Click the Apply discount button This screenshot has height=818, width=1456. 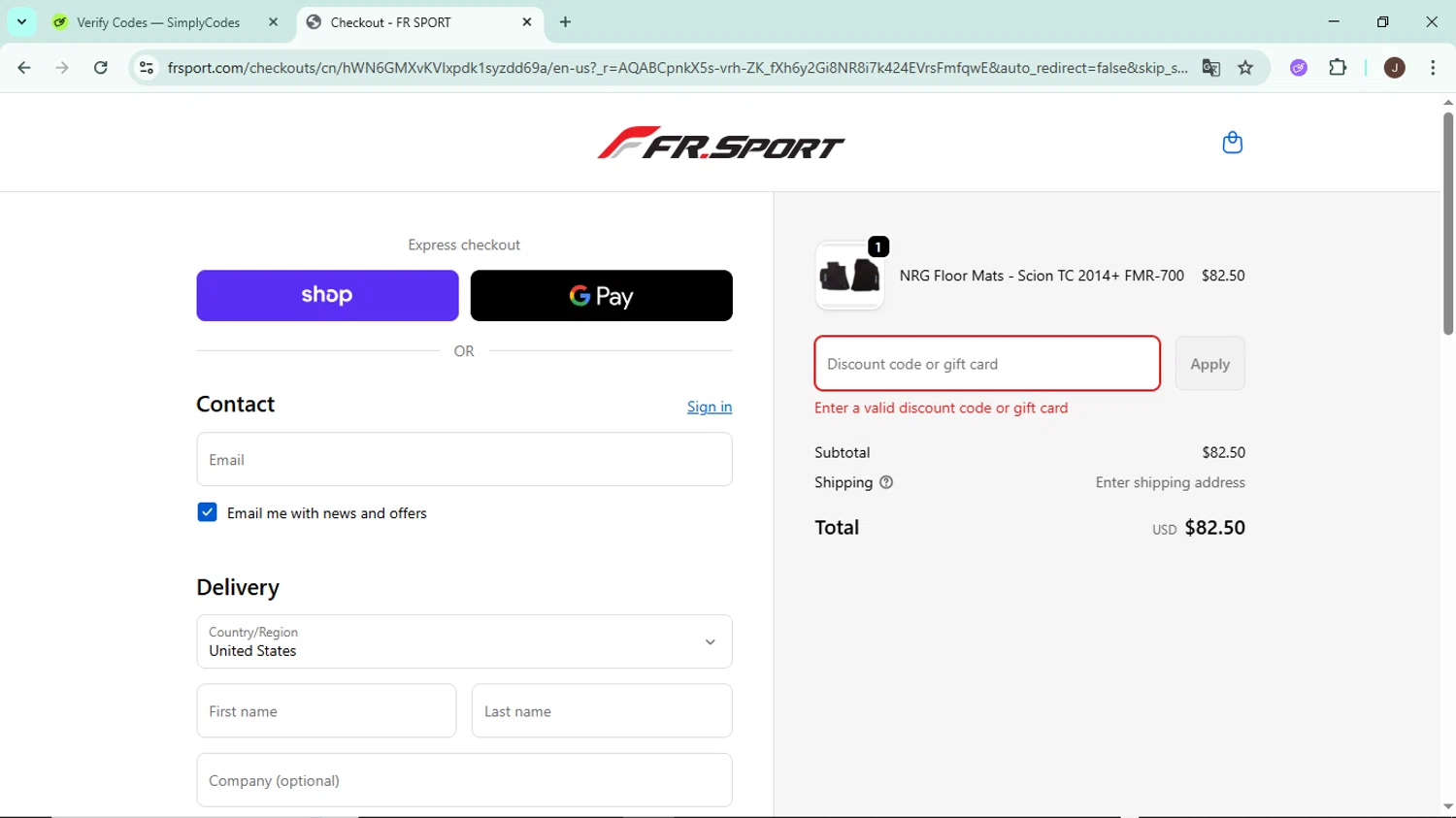[1209, 364]
